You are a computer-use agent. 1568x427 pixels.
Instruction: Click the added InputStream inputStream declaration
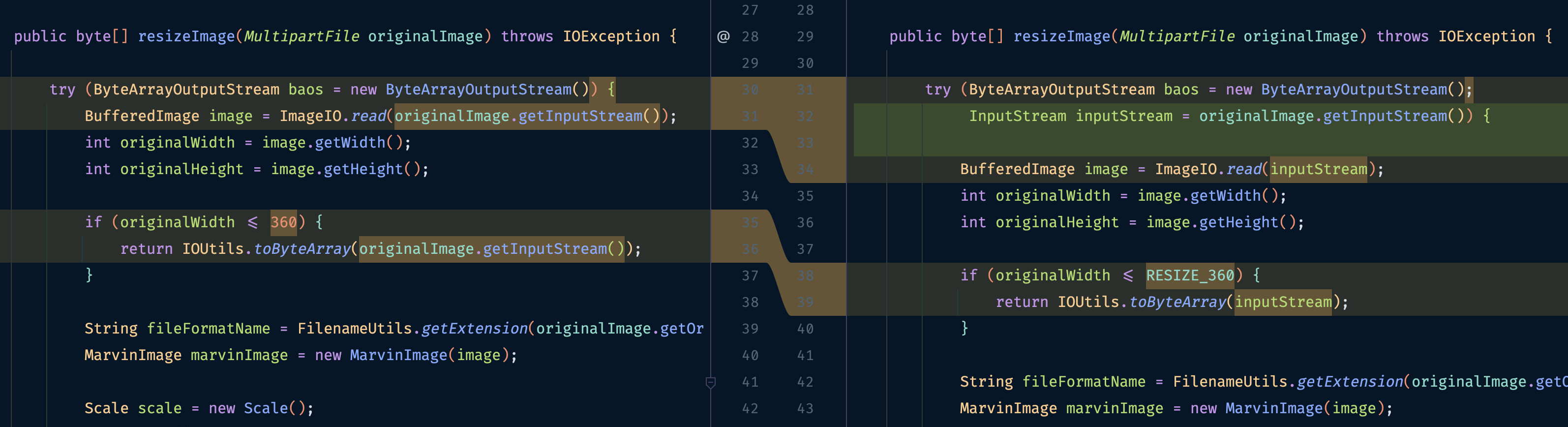(1071, 116)
